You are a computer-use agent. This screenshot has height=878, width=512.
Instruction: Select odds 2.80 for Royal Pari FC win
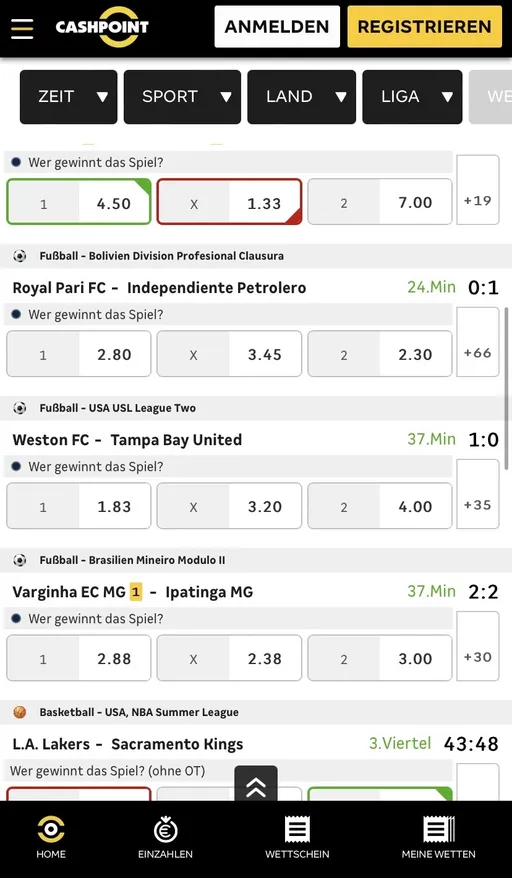(78, 354)
